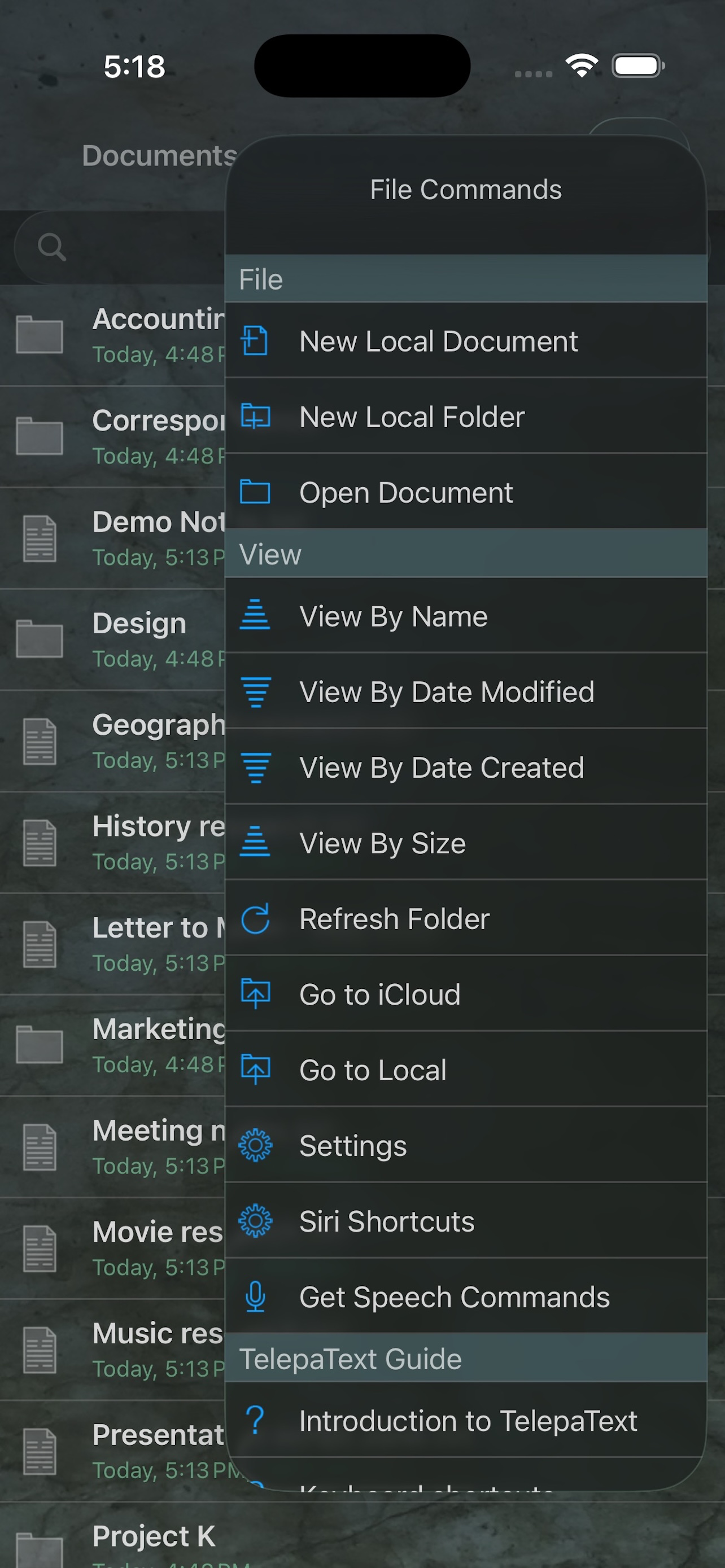This screenshot has height=1568, width=725.
Task: Tap the Settings gear icon
Action: (255, 1145)
